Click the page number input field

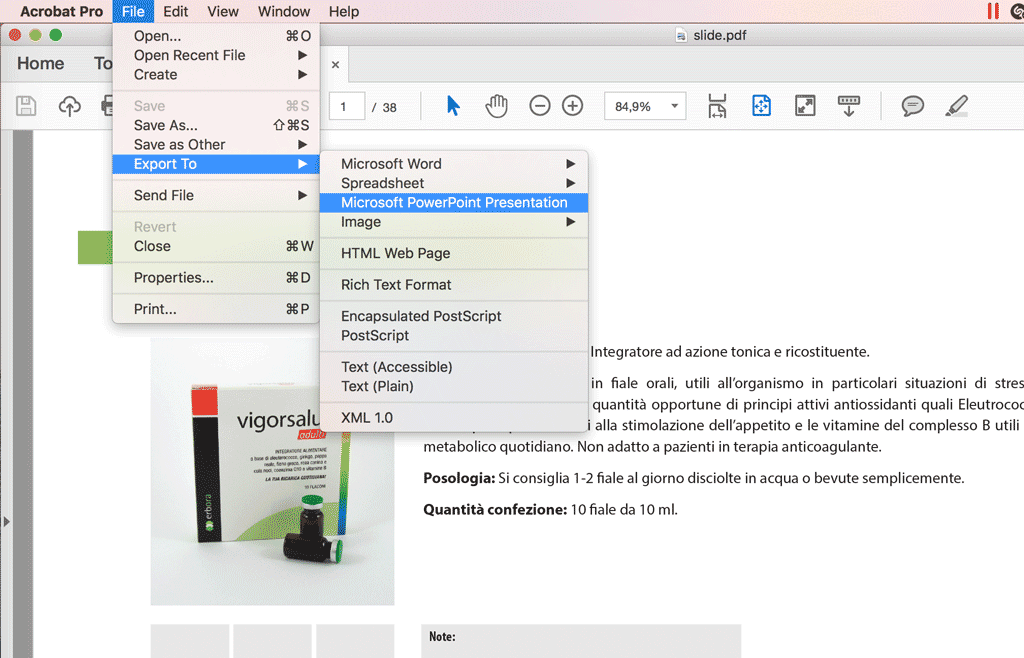click(x=345, y=106)
